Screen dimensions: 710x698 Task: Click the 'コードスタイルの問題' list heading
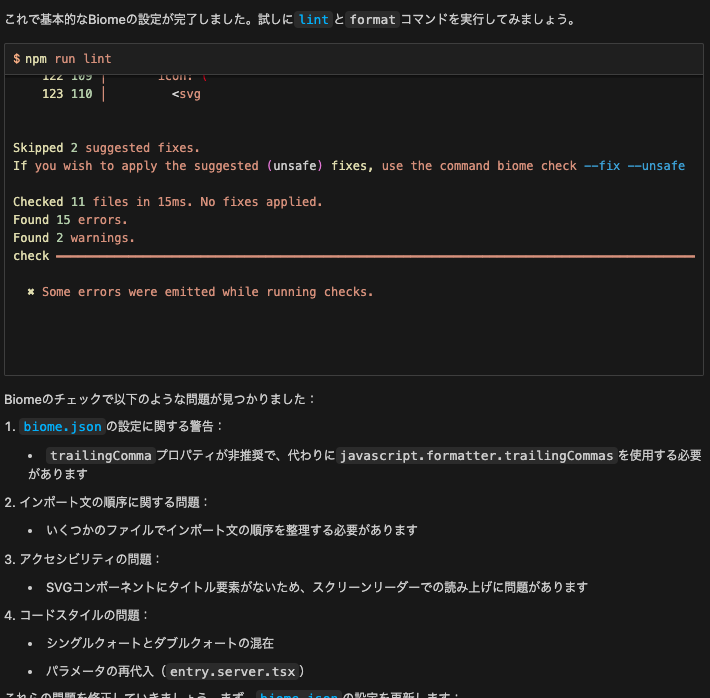(x=80, y=615)
